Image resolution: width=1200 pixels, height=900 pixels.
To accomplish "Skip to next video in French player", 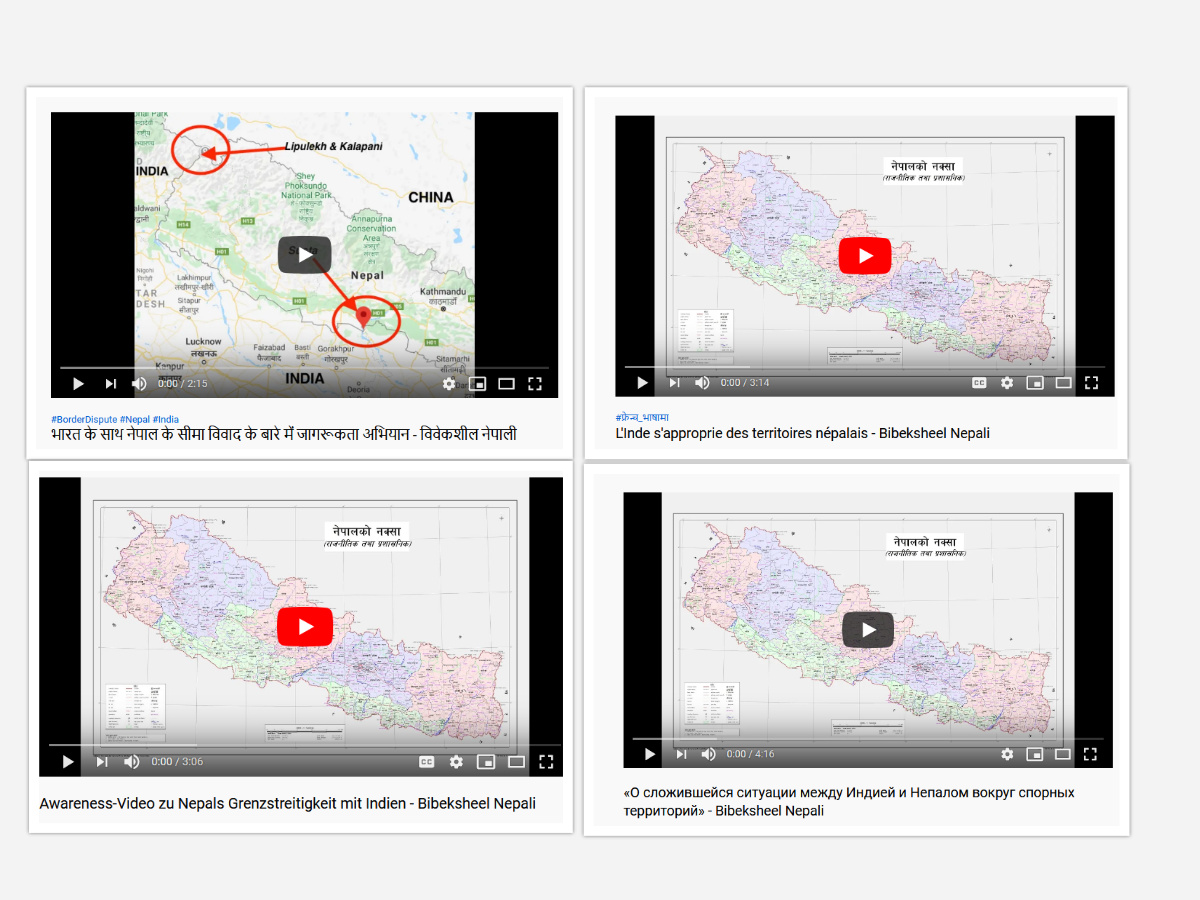I will [x=674, y=383].
